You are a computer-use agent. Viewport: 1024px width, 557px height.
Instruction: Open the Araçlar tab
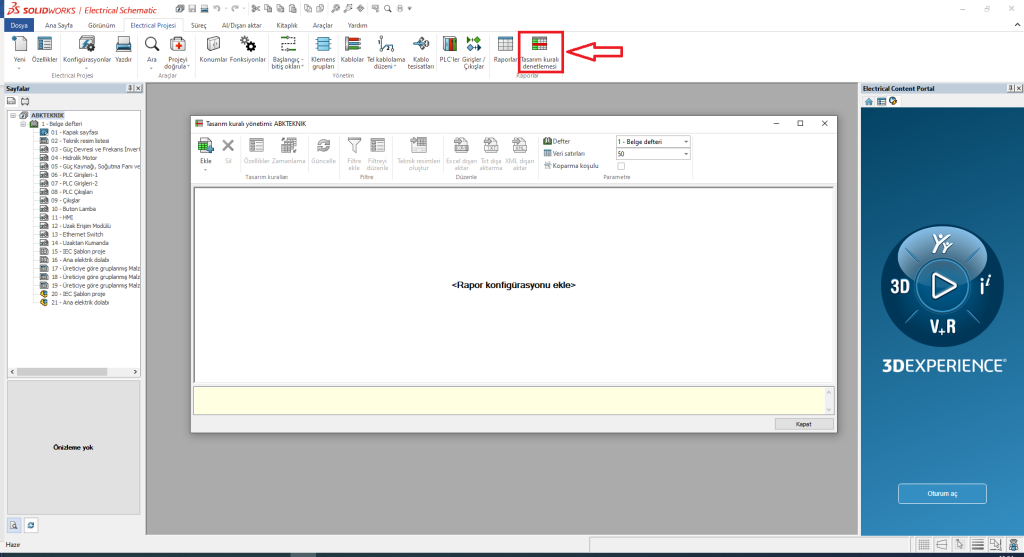point(323,25)
